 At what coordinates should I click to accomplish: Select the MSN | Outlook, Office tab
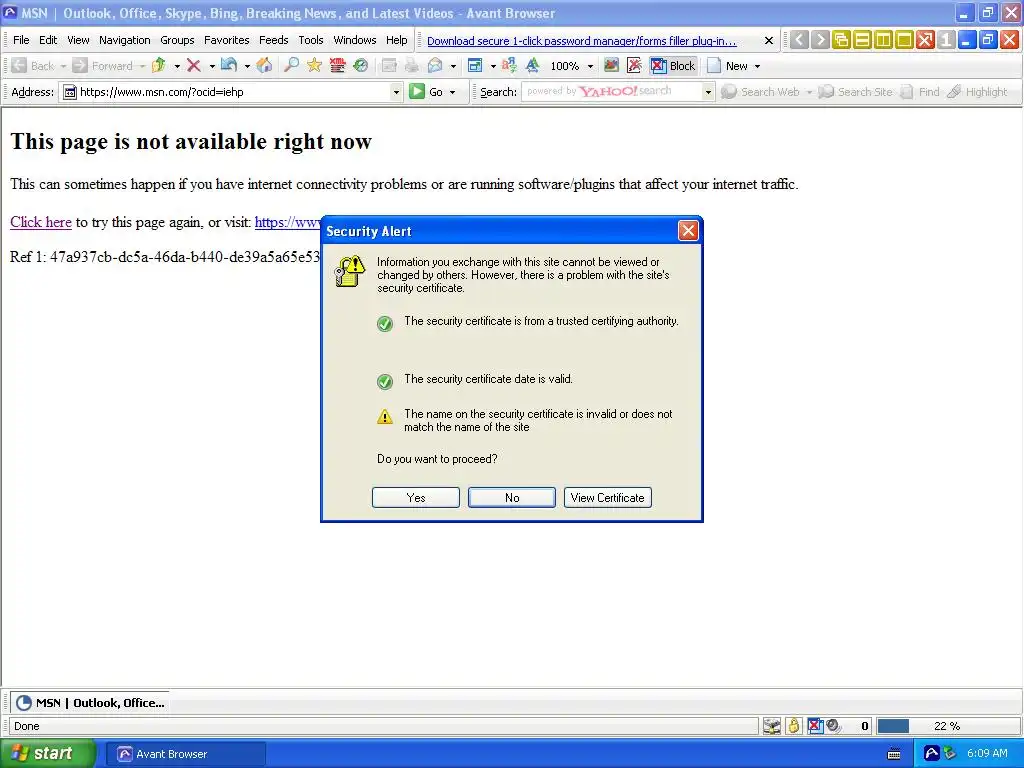coord(90,703)
